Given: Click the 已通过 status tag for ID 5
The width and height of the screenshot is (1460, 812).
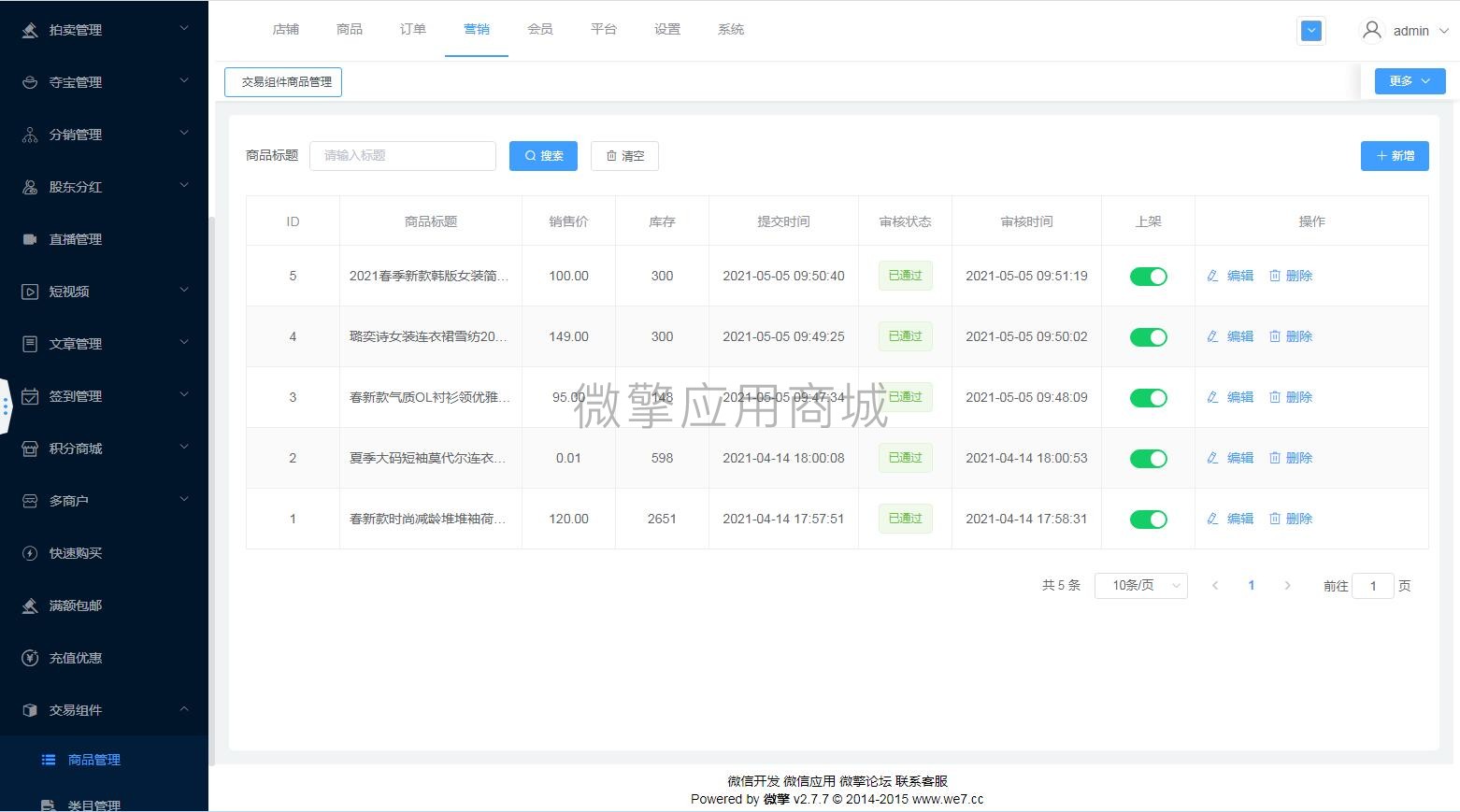Looking at the screenshot, I should (905, 276).
